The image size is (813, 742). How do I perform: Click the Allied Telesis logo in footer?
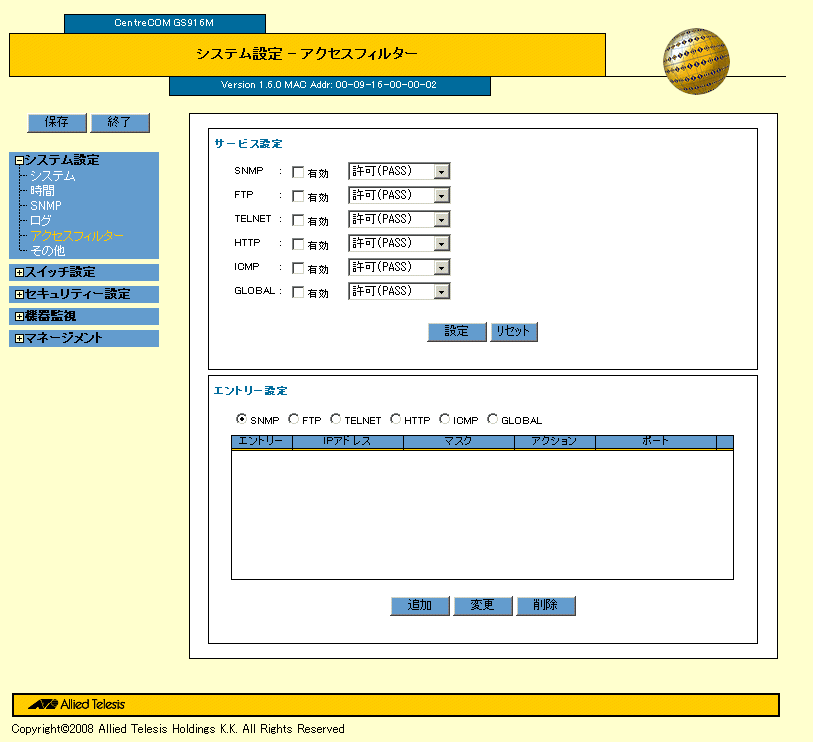[70, 704]
